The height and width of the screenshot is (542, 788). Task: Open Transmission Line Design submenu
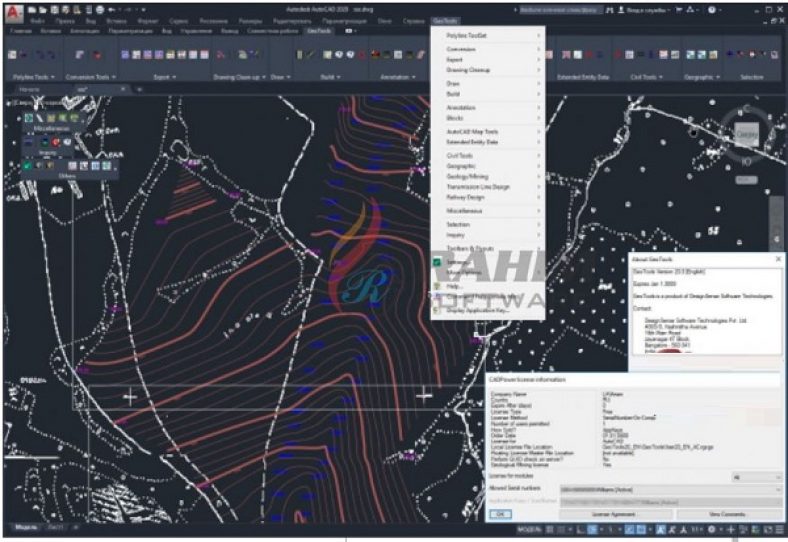click(487, 187)
